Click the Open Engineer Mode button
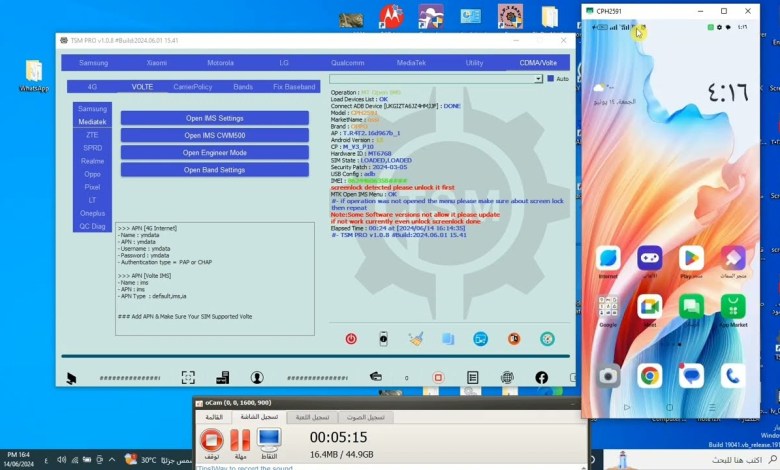 (x=214, y=153)
